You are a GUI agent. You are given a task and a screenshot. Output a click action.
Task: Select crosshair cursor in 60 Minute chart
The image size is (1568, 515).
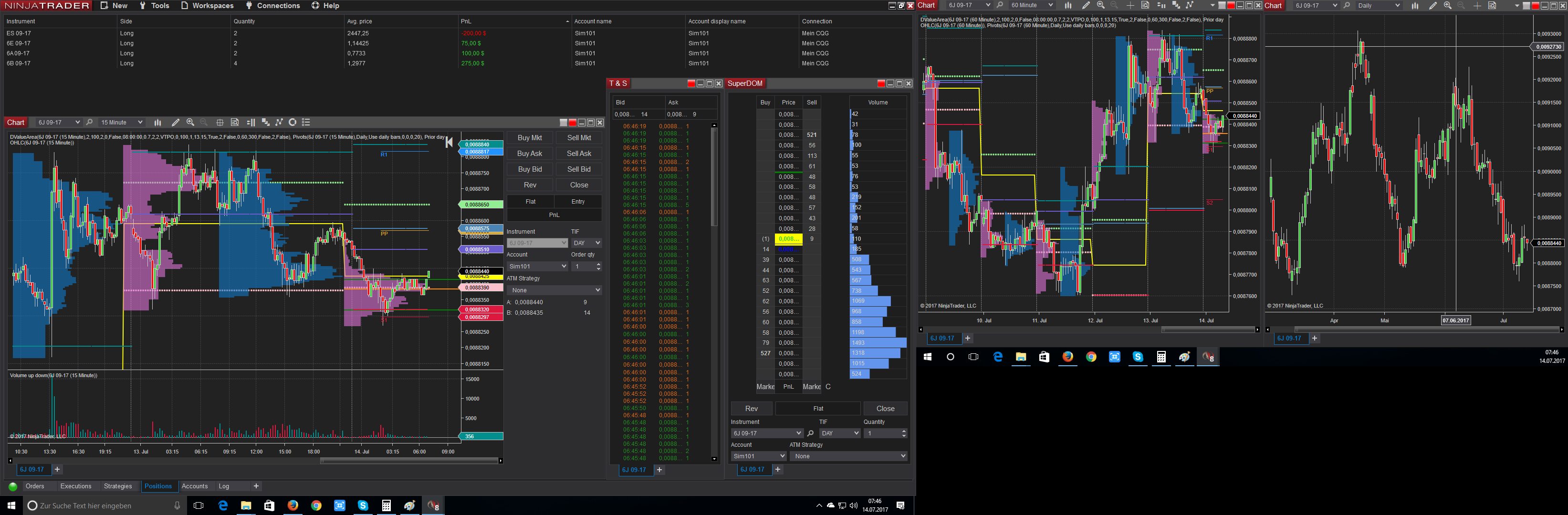(x=1130, y=5)
